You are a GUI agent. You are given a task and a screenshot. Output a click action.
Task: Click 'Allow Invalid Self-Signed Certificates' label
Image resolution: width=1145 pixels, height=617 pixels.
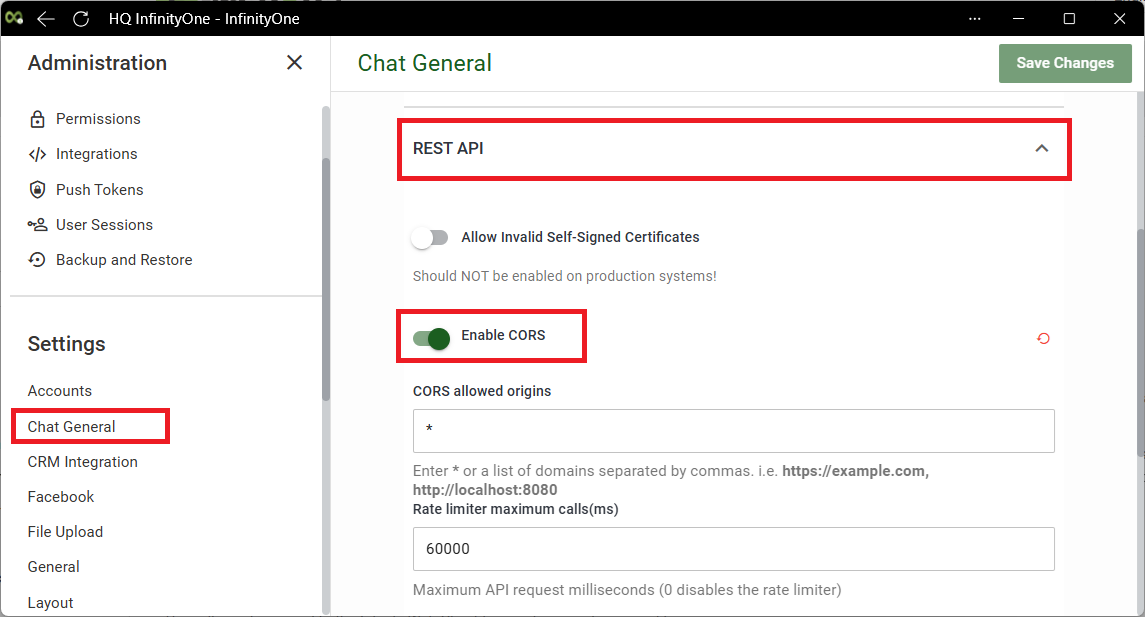pos(580,237)
